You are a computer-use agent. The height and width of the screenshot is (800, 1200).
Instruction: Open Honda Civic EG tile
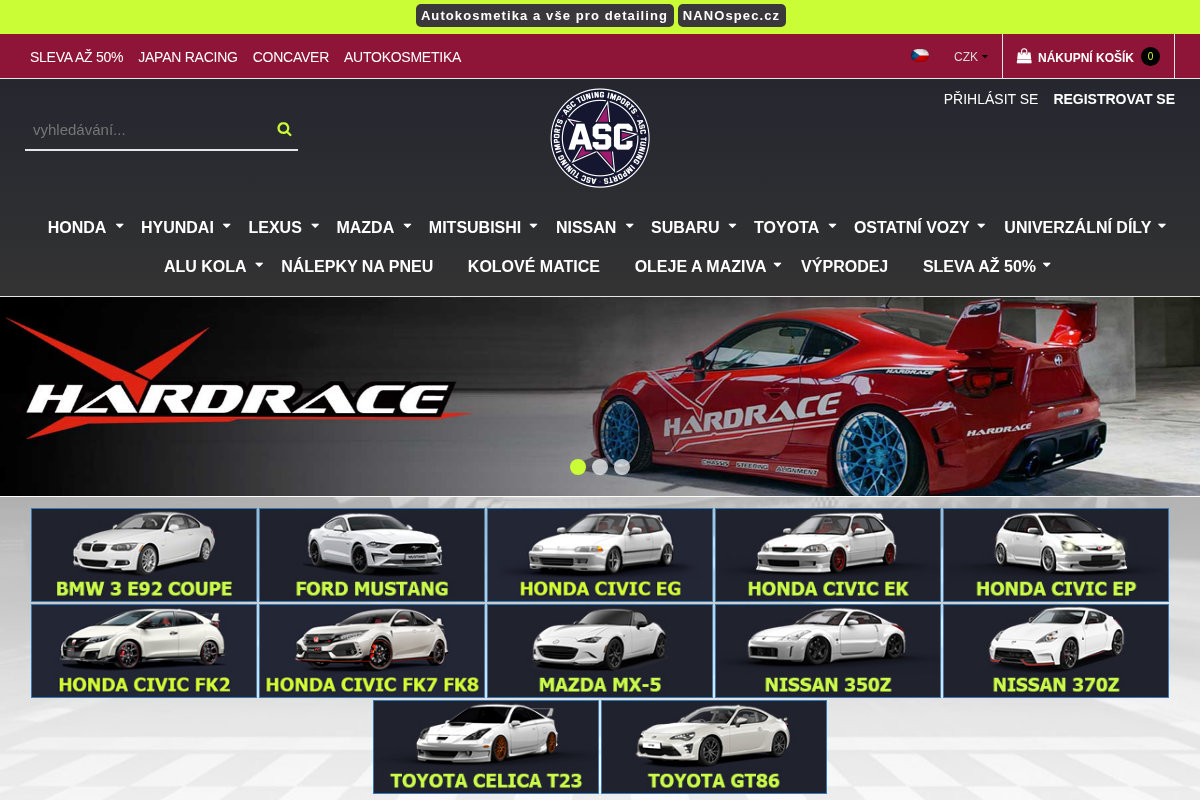tap(600, 555)
